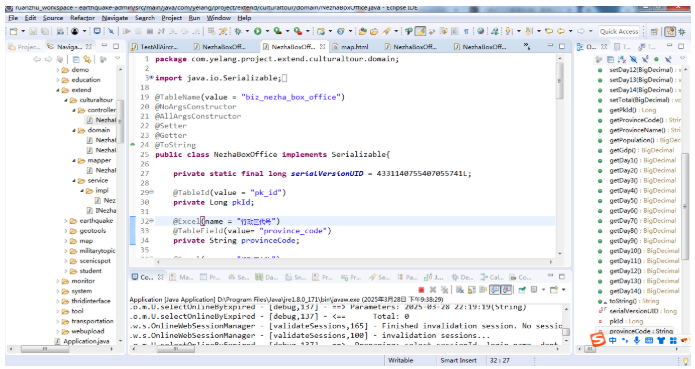
Task: Switch to the Project Explorer tab
Action: (25, 47)
